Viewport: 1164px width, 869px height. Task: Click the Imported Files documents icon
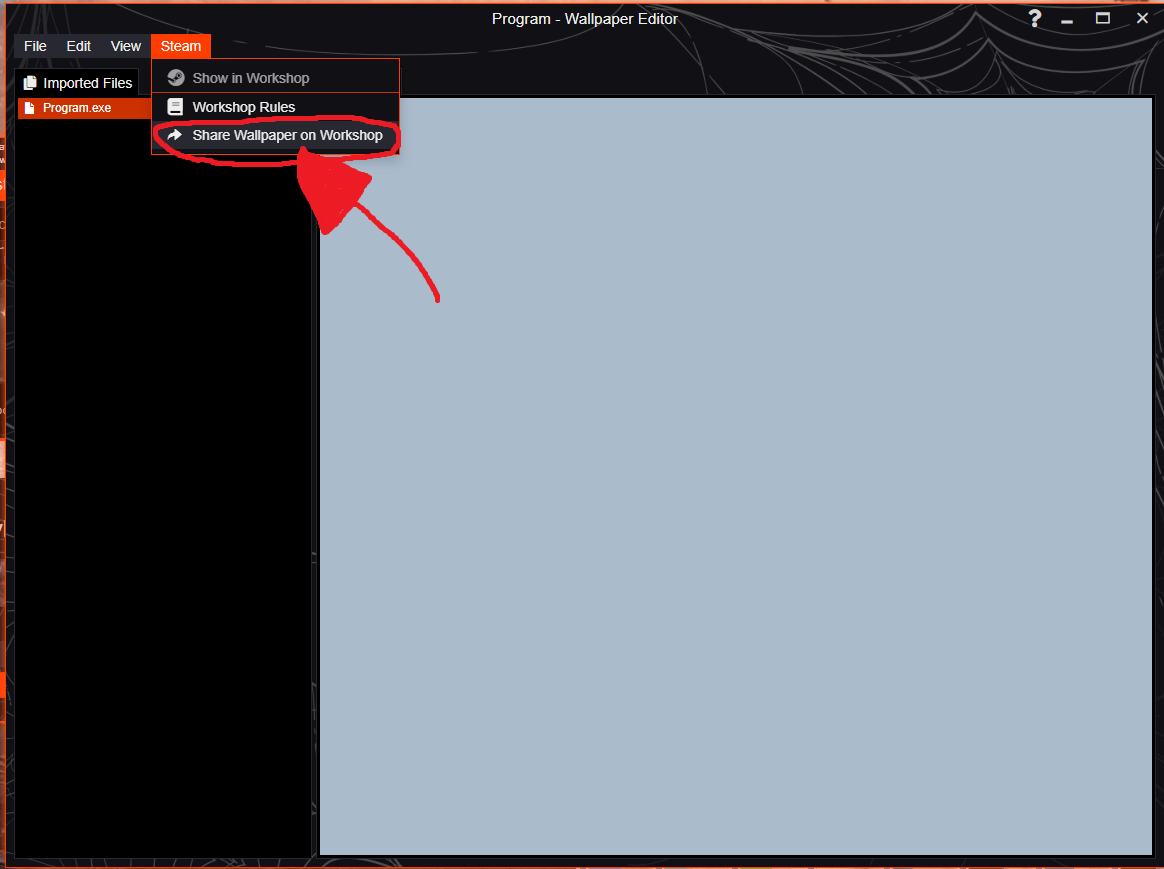(x=30, y=83)
